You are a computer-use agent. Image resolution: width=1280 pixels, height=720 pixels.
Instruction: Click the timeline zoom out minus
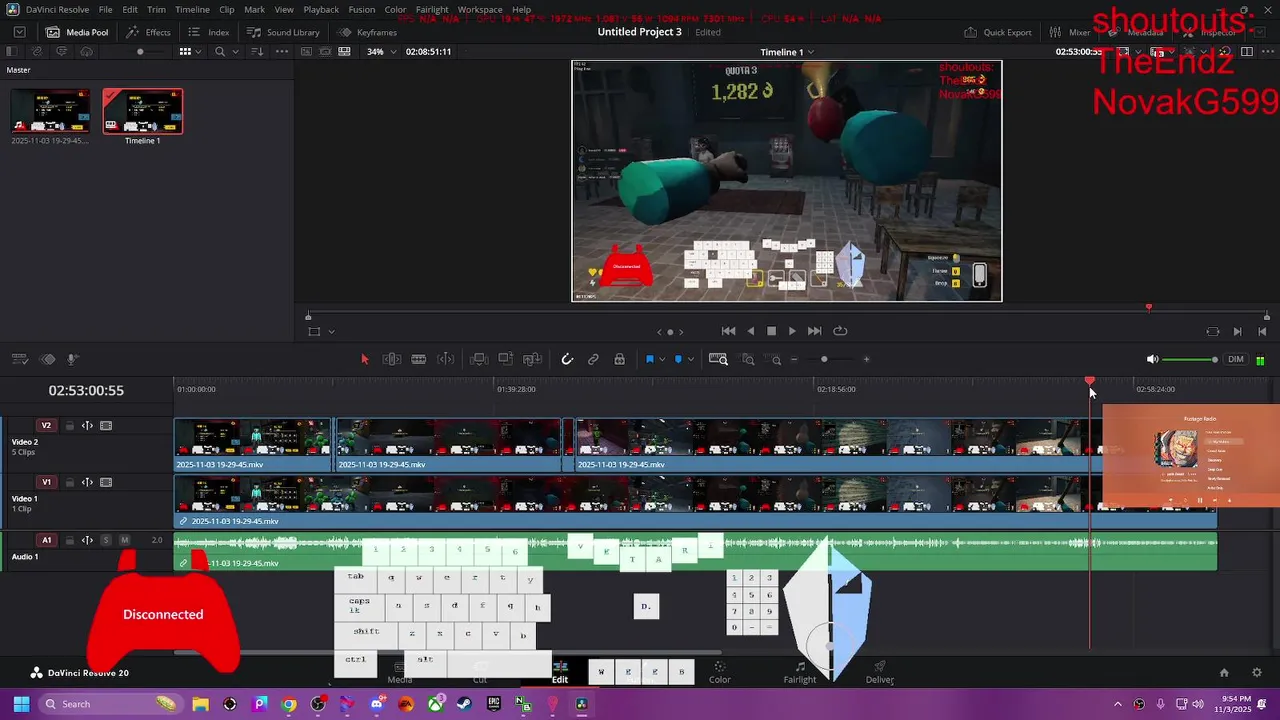pos(794,359)
